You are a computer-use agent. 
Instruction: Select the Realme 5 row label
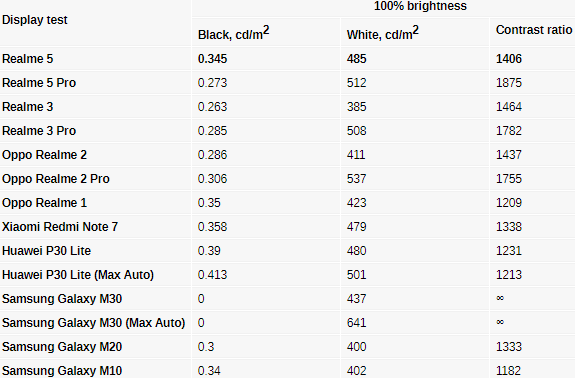coord(28,59)
